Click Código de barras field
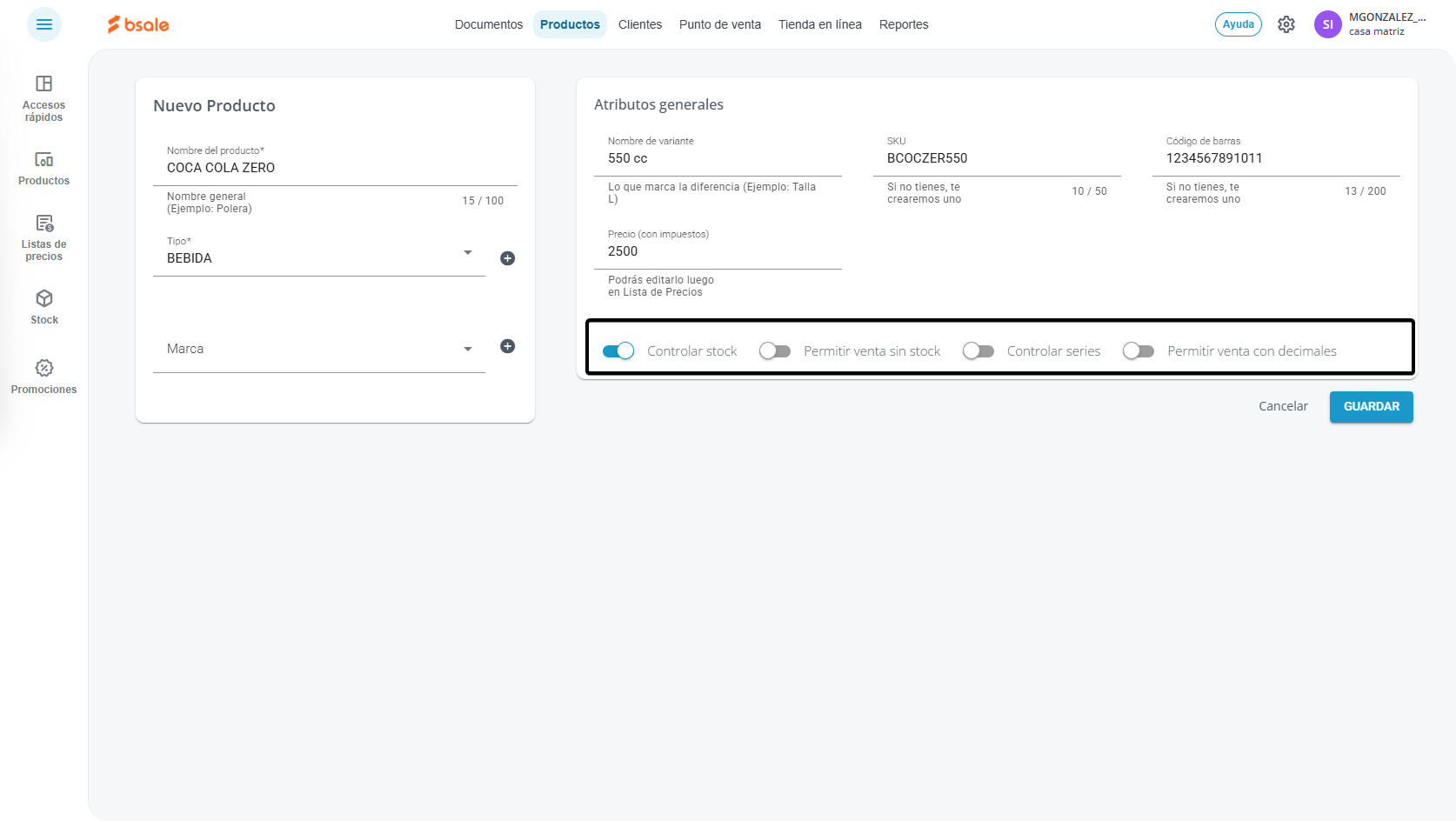 click(1276, 154)
